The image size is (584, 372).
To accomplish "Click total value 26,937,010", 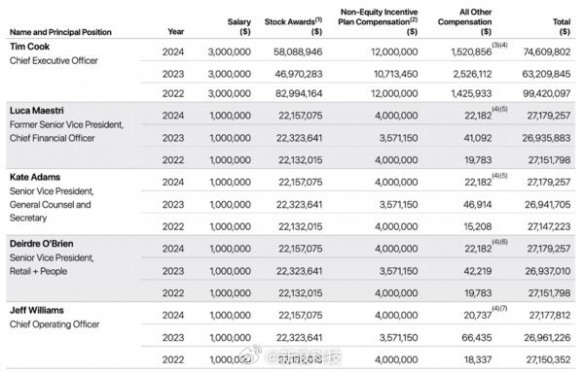I will [x=548, y=271].
